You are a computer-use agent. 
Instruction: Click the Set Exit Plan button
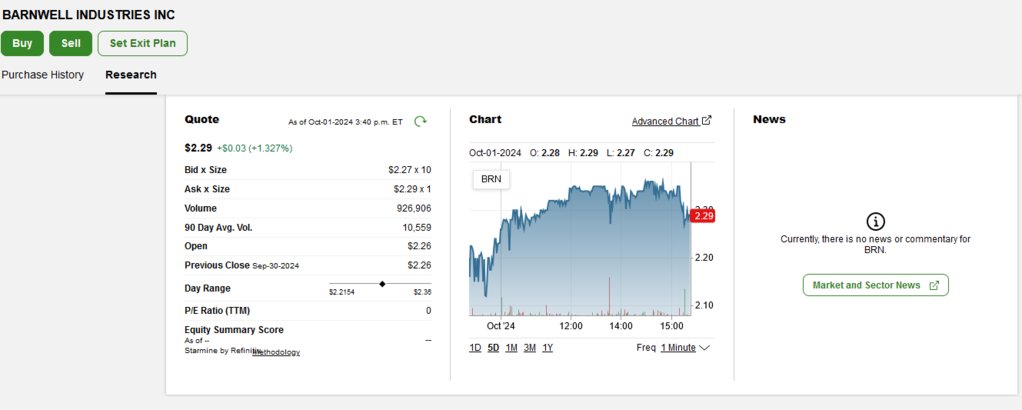tap(142, 43)
